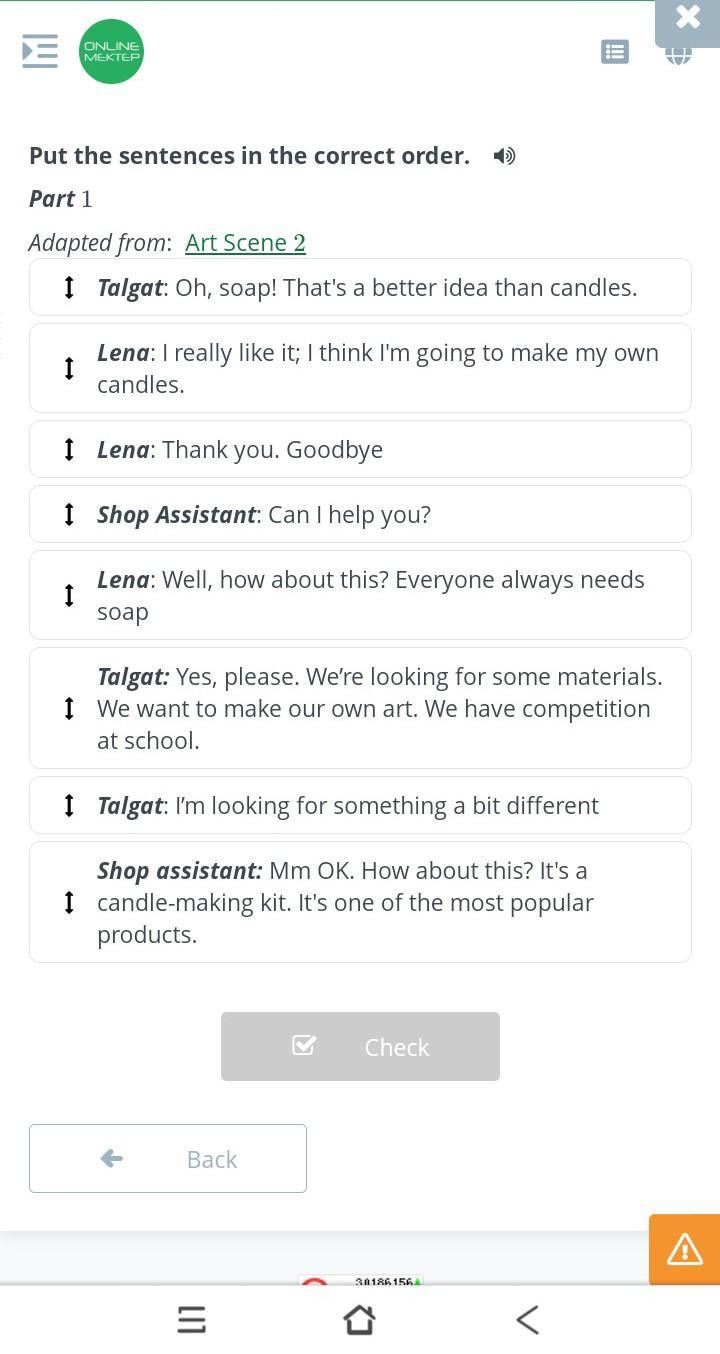Click the globe language icon
Screen dimensions: 720x1354
[679, 56]
